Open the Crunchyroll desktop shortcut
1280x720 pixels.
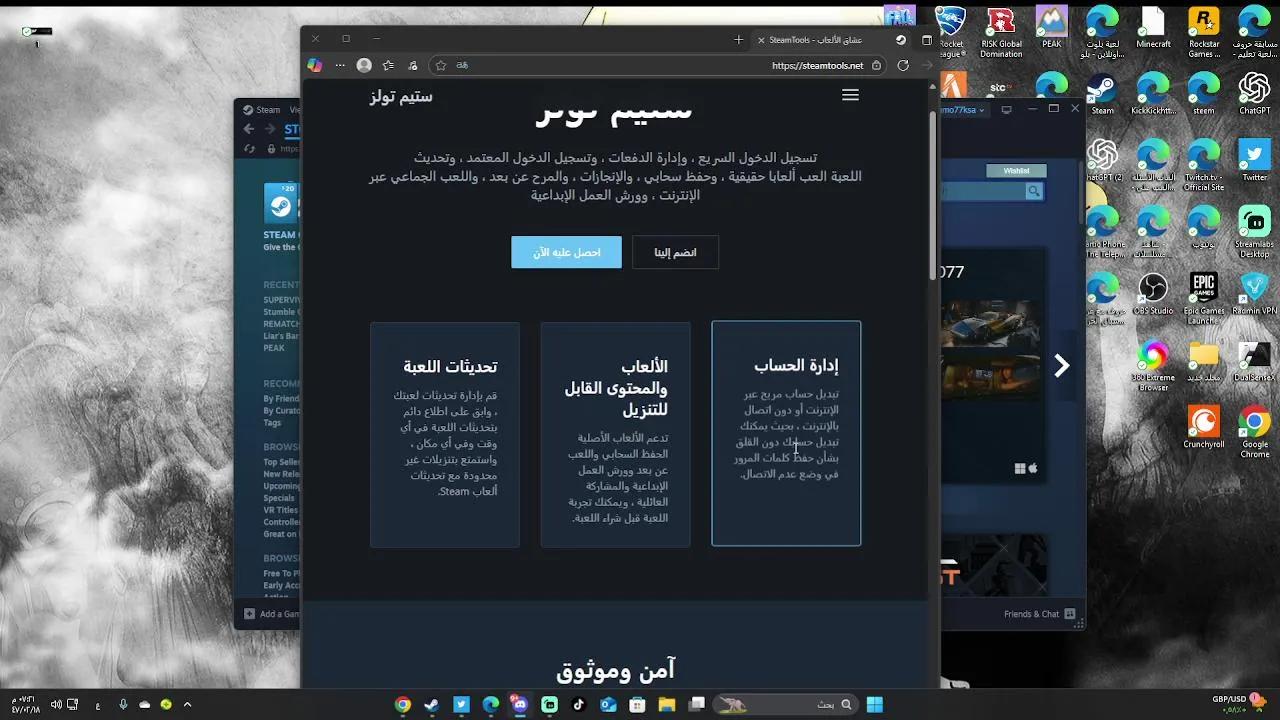[x=1204, y=427]
